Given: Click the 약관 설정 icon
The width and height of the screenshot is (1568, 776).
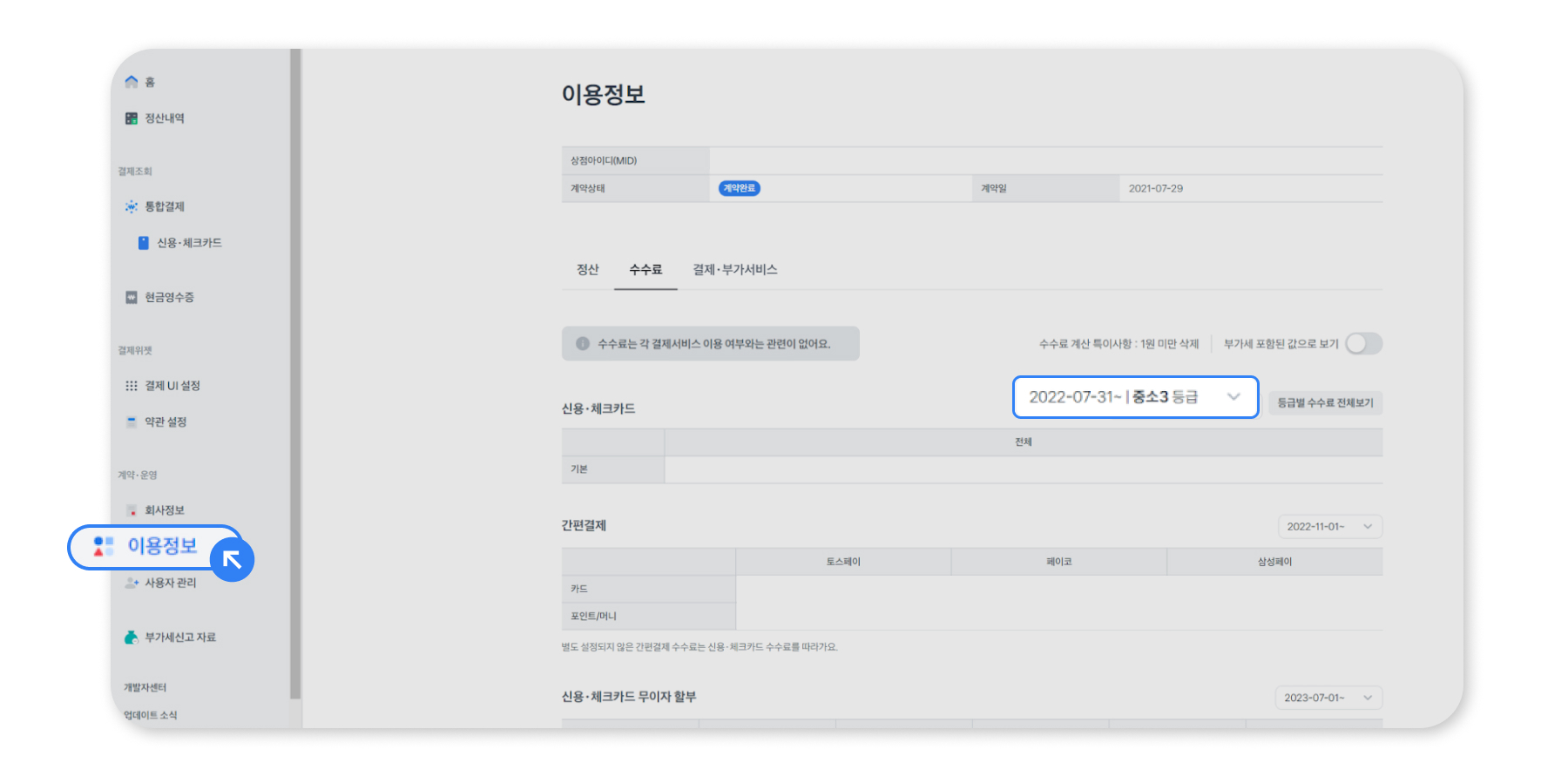Looking at the screenshot, I should click(132, 422).
